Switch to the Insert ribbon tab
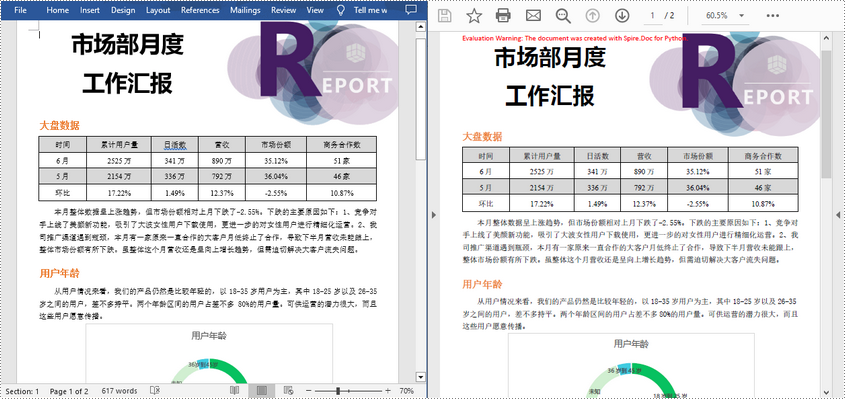 tap(90, 10)
